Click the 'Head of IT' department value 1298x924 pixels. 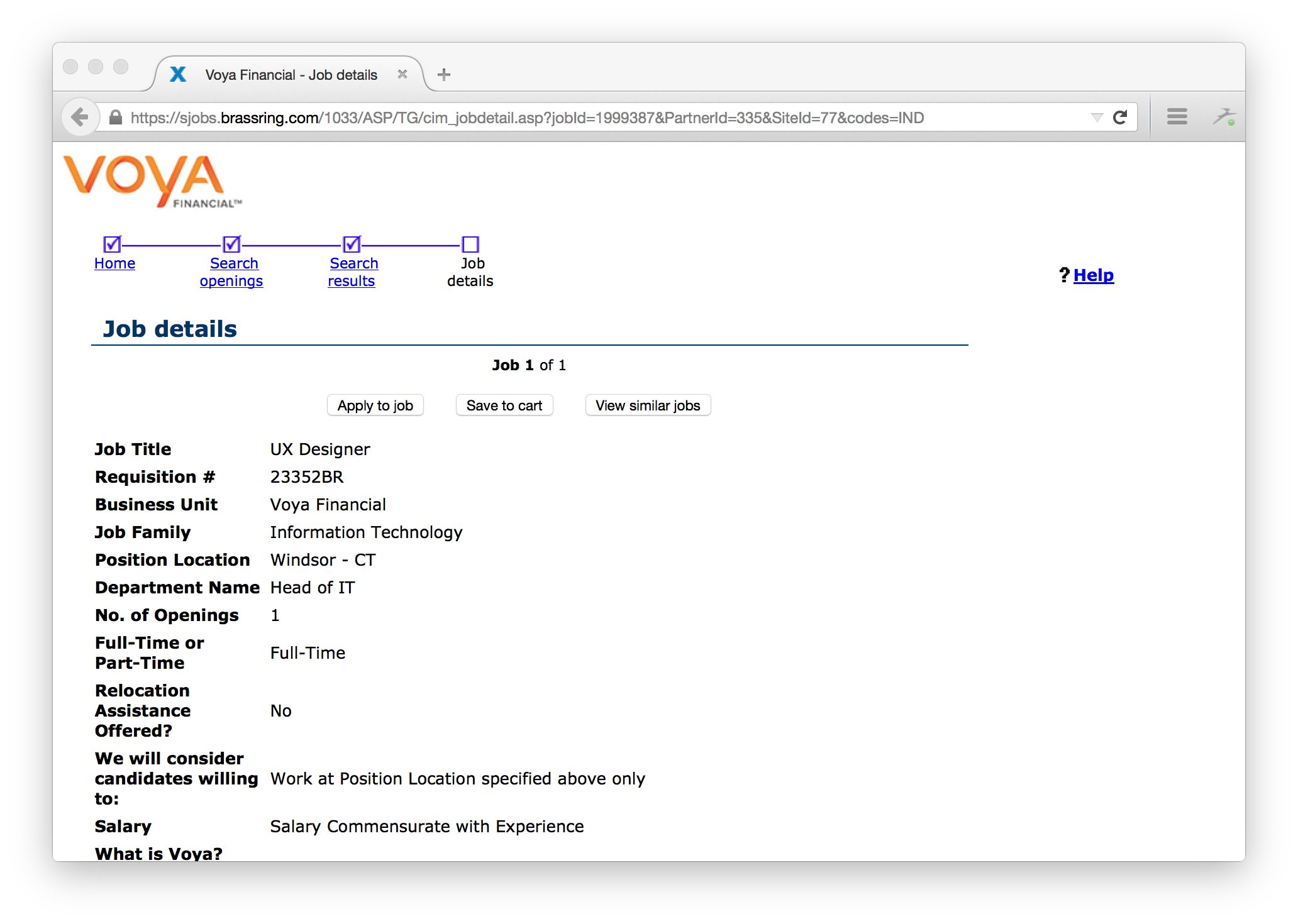[313, 588]
